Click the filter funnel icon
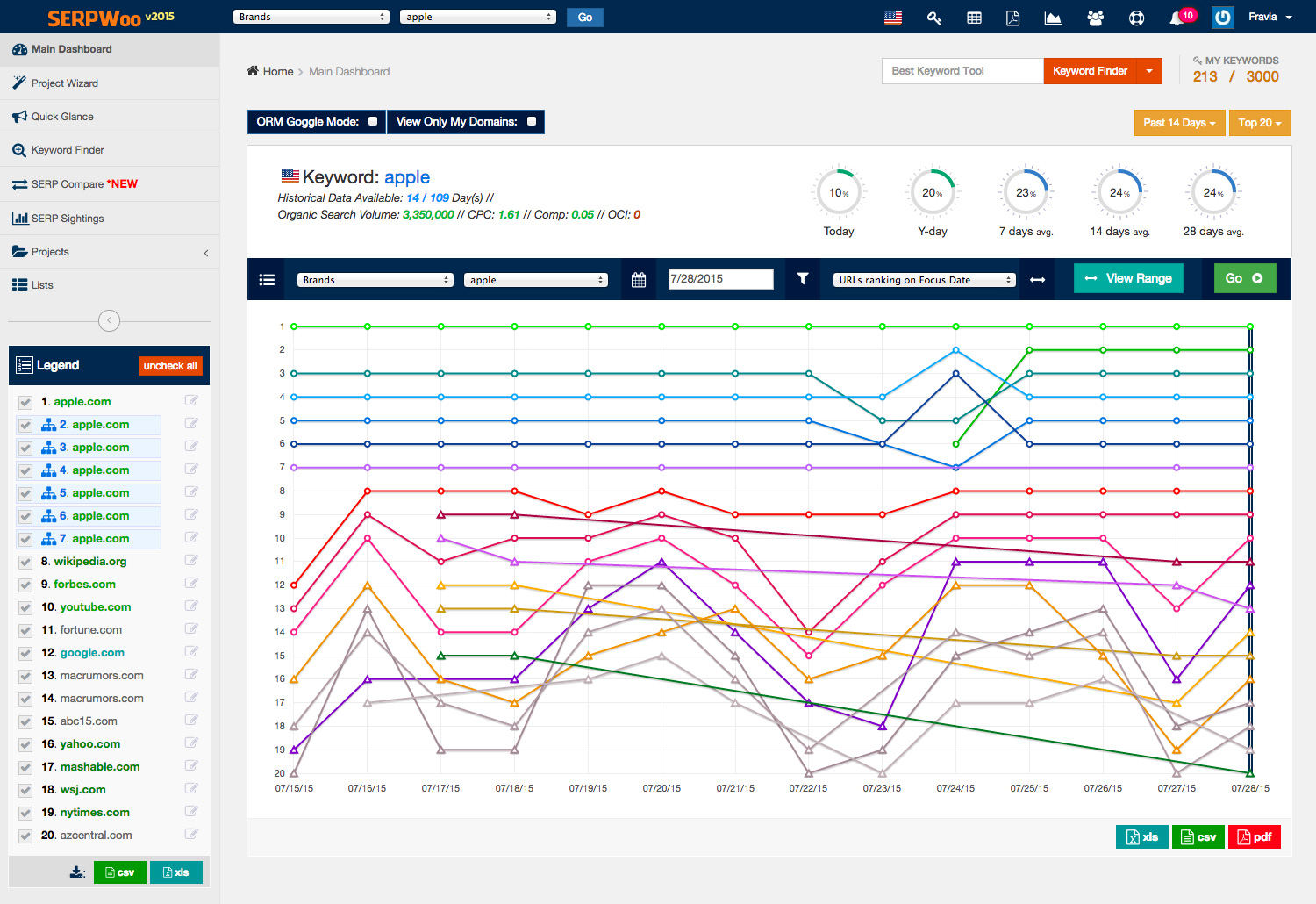 tap(802, 278)
